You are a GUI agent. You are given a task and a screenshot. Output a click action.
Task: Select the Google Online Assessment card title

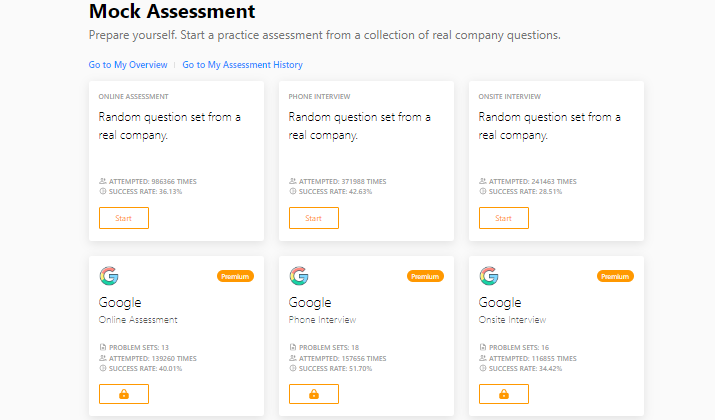pos(120,302)
